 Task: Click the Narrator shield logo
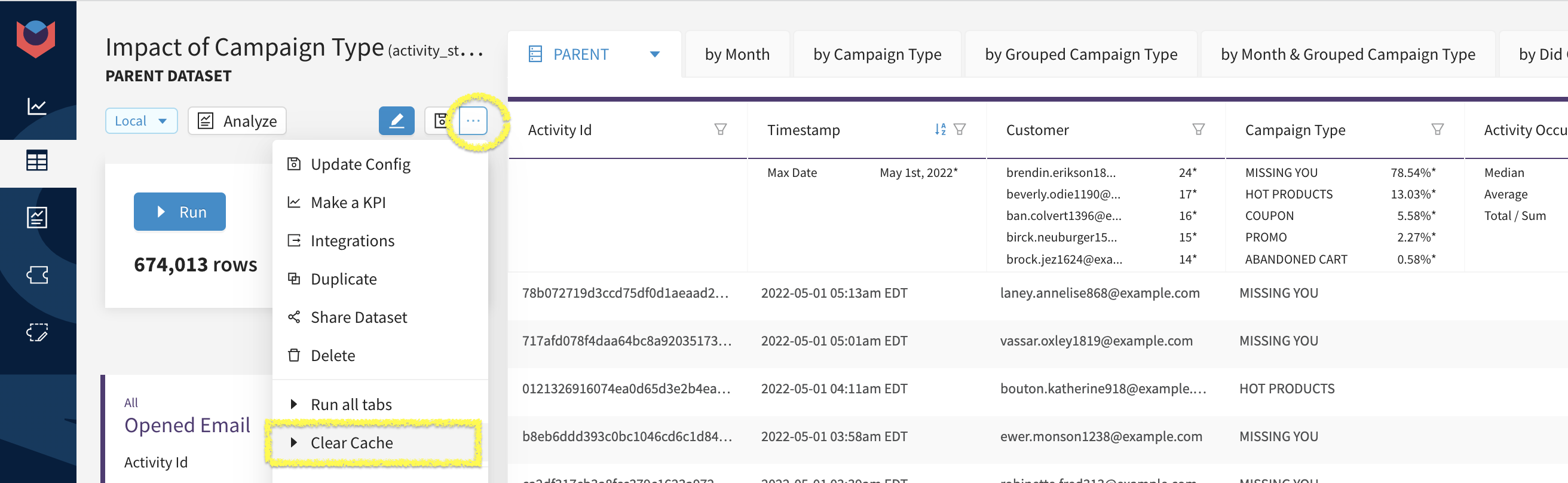pyautogui.click(x=36, y=38)
